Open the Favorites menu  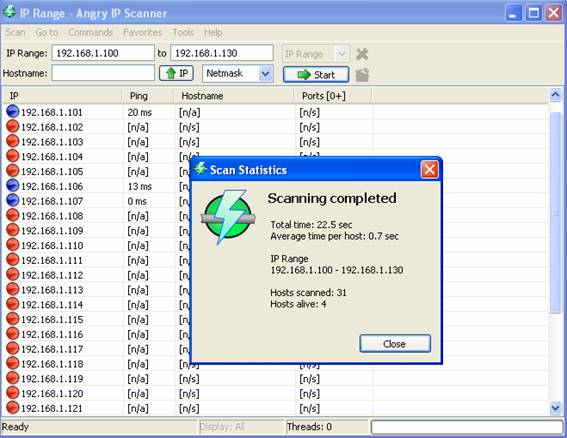click(142, 33)
